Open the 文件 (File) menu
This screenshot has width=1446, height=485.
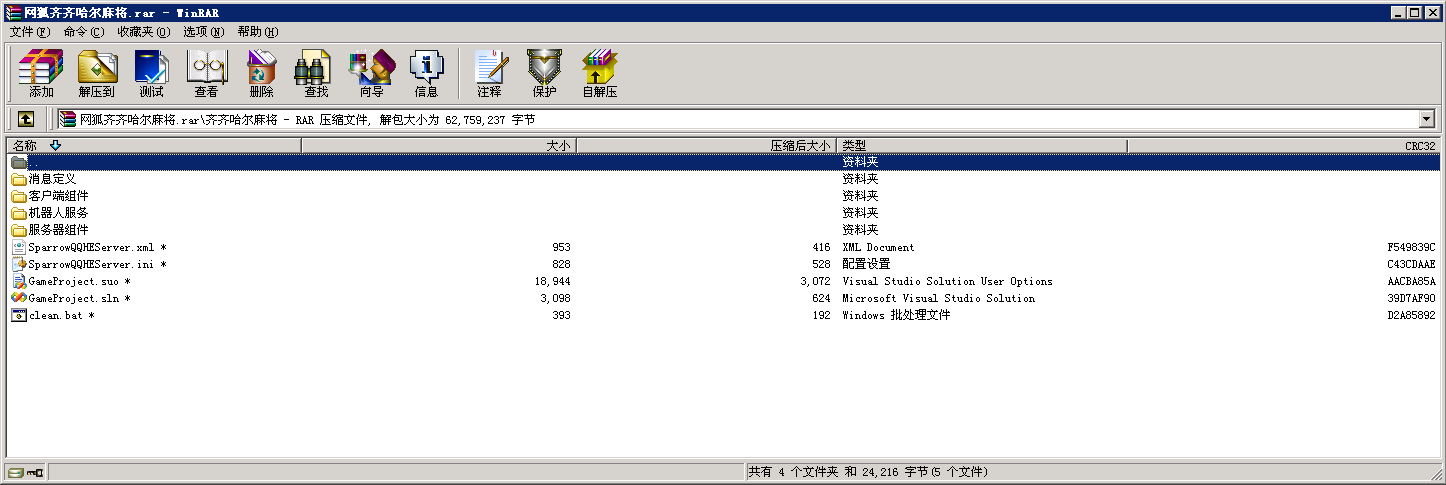click(x=29, y=32)
